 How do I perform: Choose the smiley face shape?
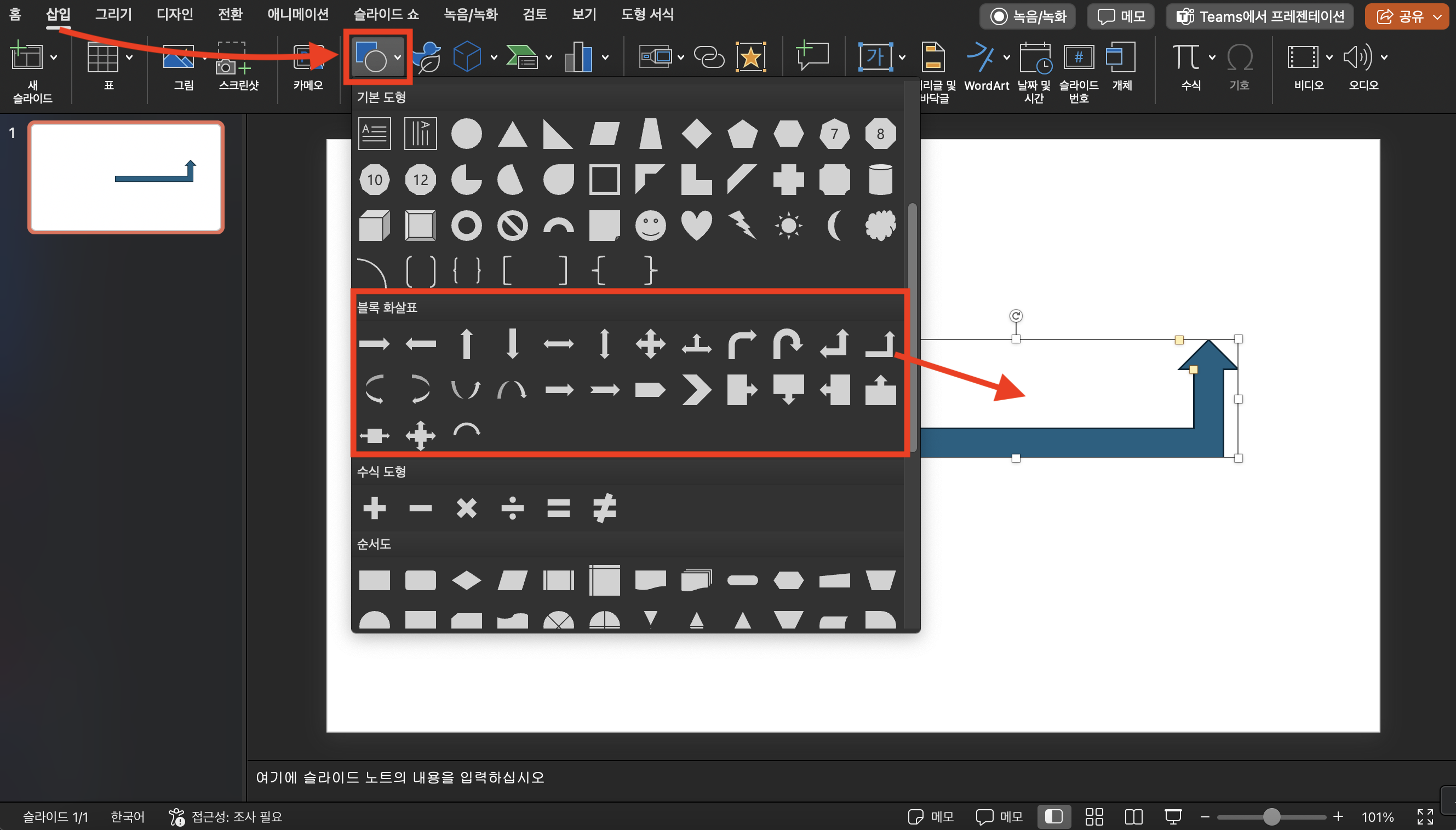(650, 226)
